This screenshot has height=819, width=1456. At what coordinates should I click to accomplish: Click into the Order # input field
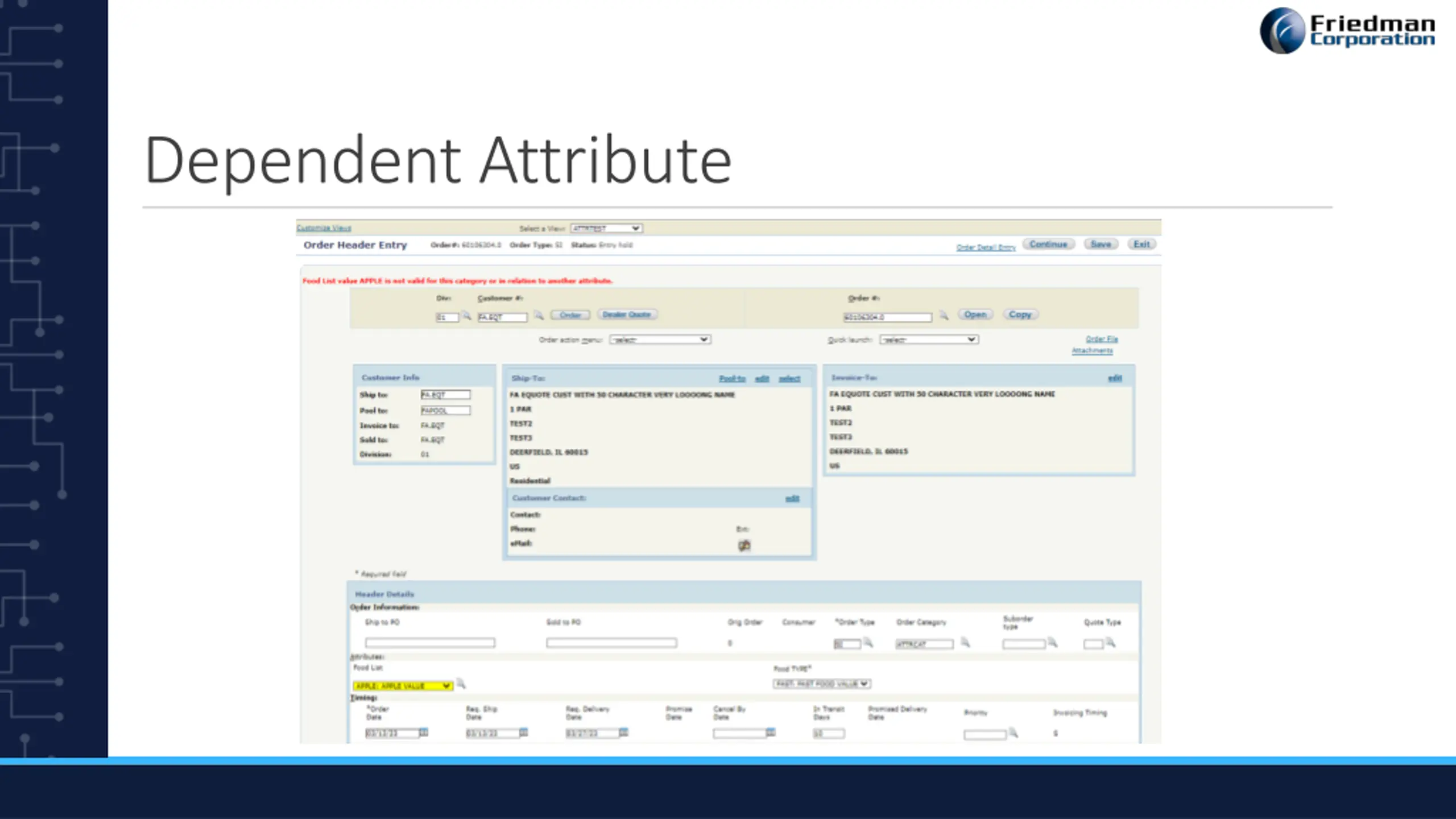(887, 317)
